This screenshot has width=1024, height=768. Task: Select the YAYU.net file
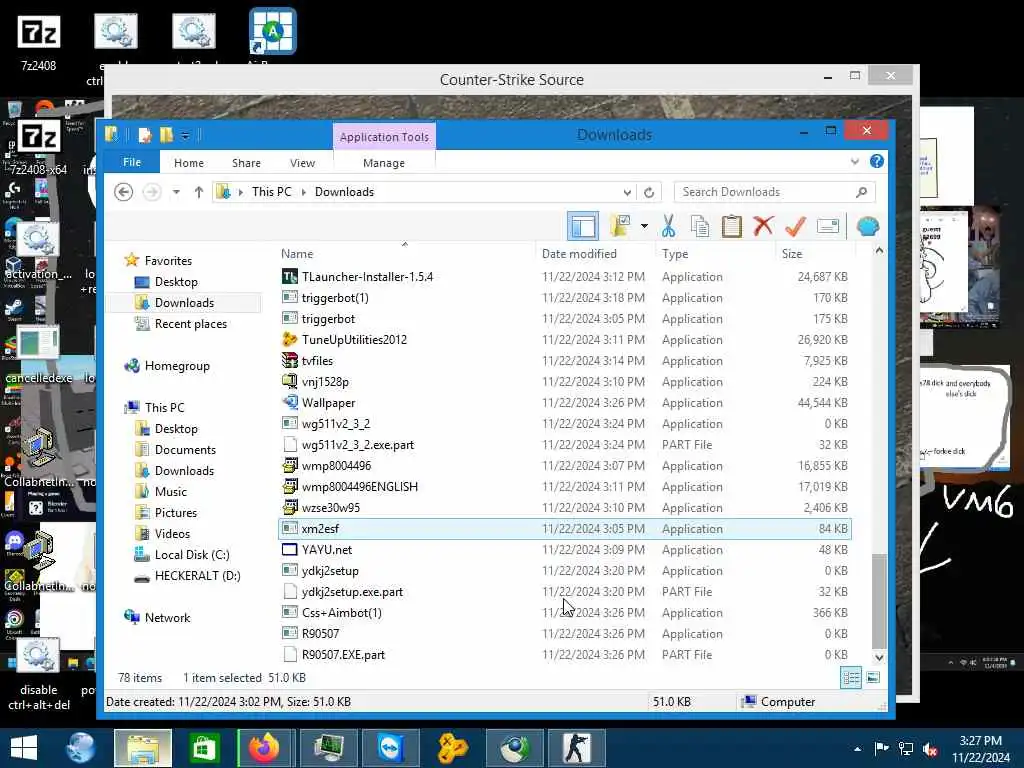(327, 550)
